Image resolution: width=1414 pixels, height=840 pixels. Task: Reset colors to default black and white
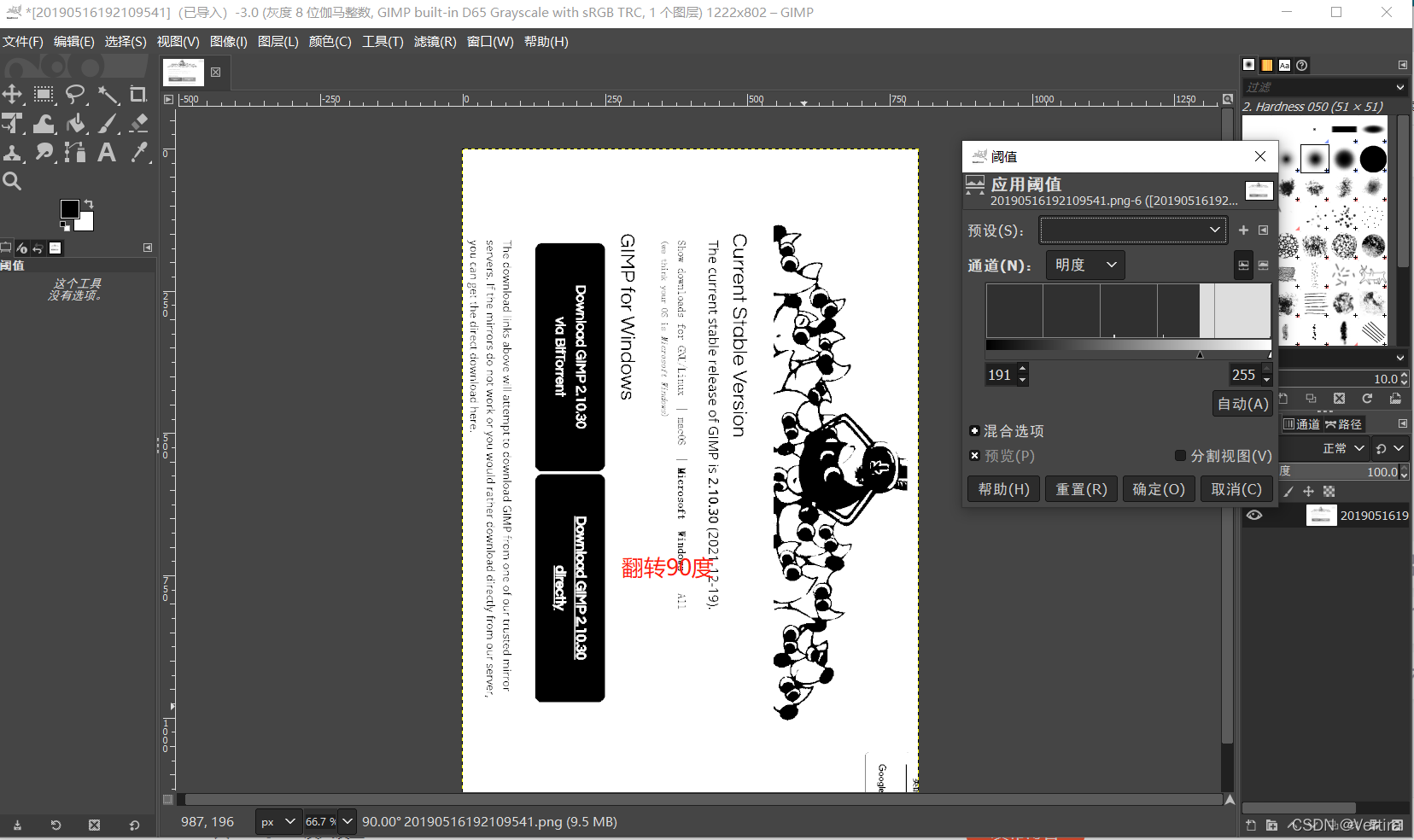(x=65, y=226)
